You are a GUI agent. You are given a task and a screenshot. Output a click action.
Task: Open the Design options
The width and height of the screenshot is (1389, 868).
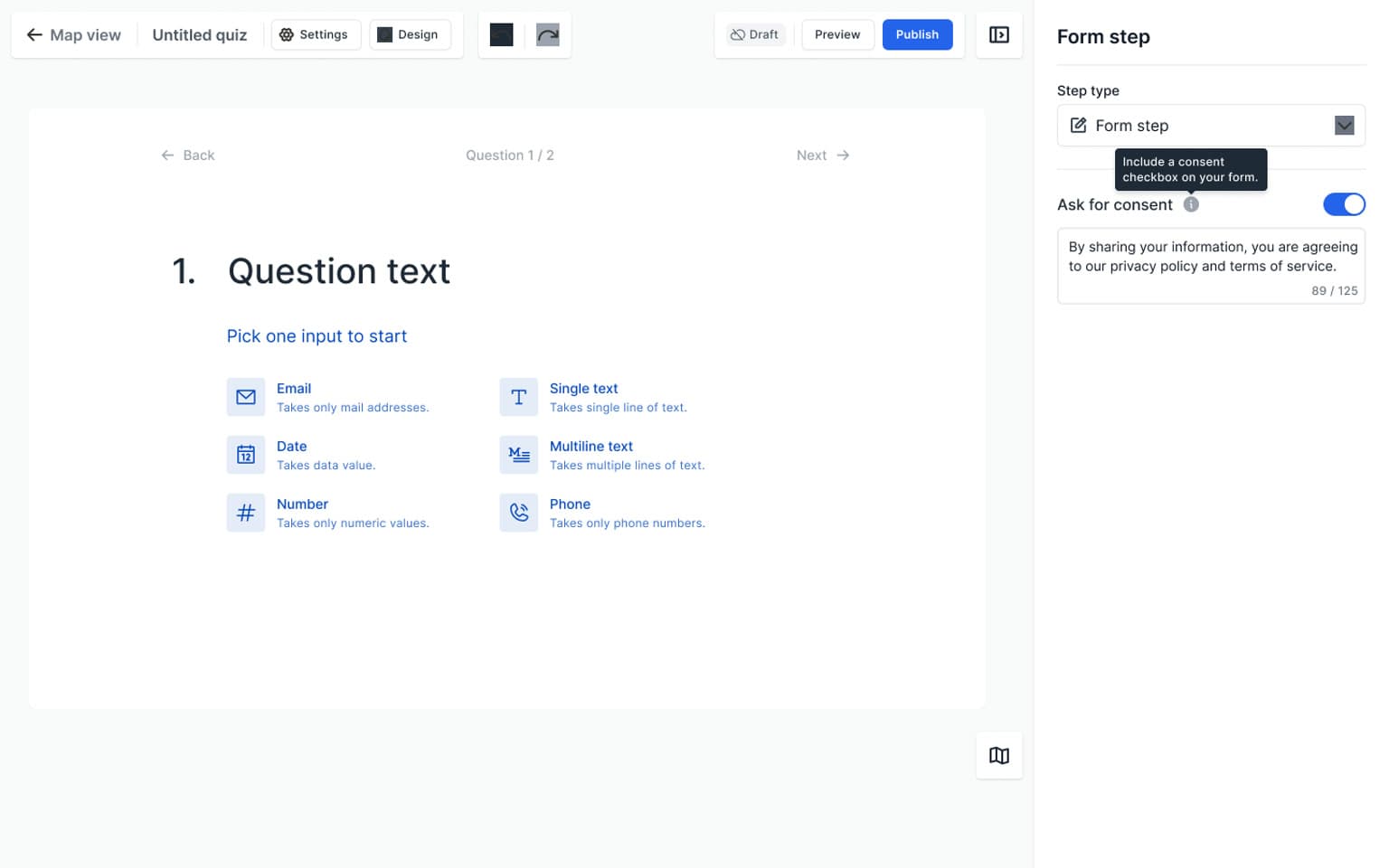click(x=409, y=34)
